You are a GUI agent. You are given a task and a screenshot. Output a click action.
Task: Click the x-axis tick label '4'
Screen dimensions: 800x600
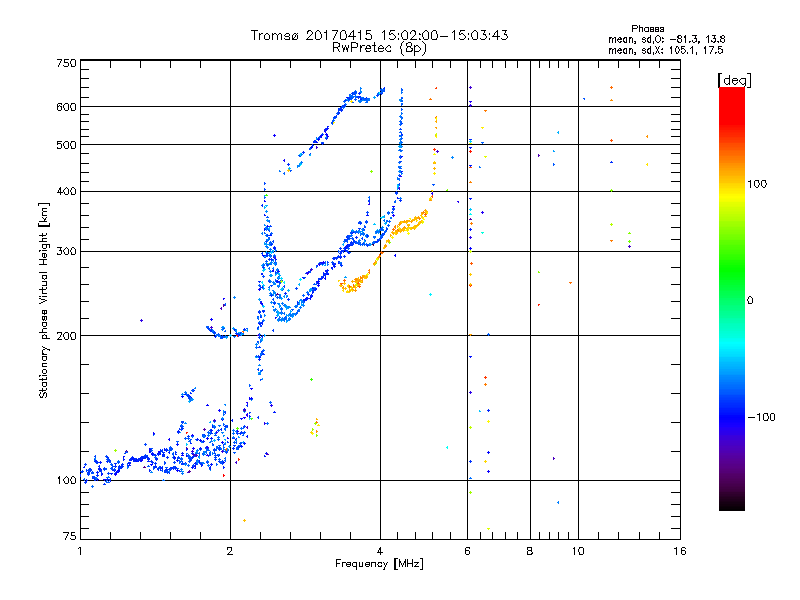click(380, 551)
